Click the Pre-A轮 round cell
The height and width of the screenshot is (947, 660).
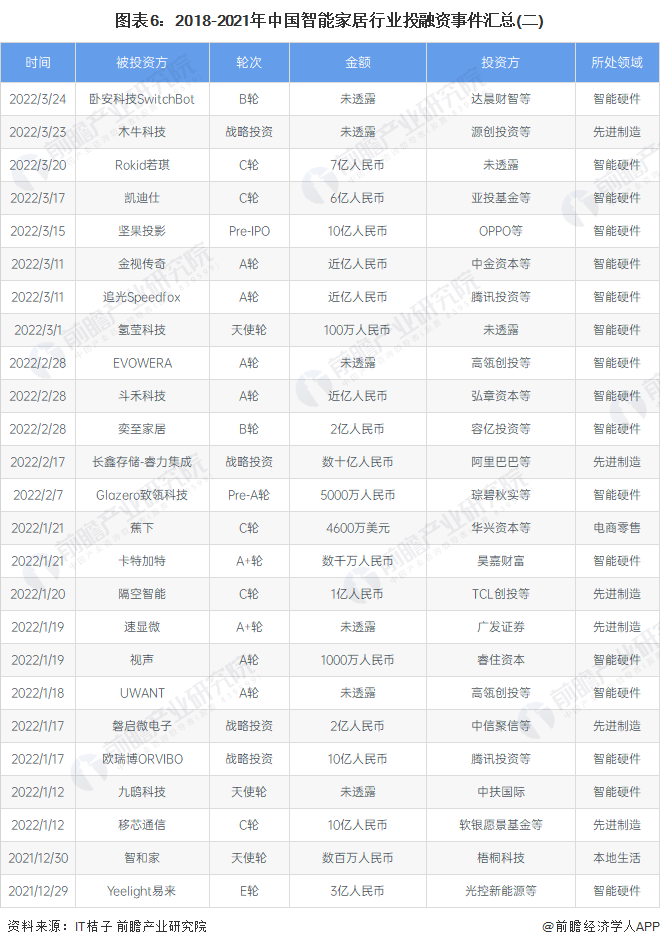[x=249, y=495]
